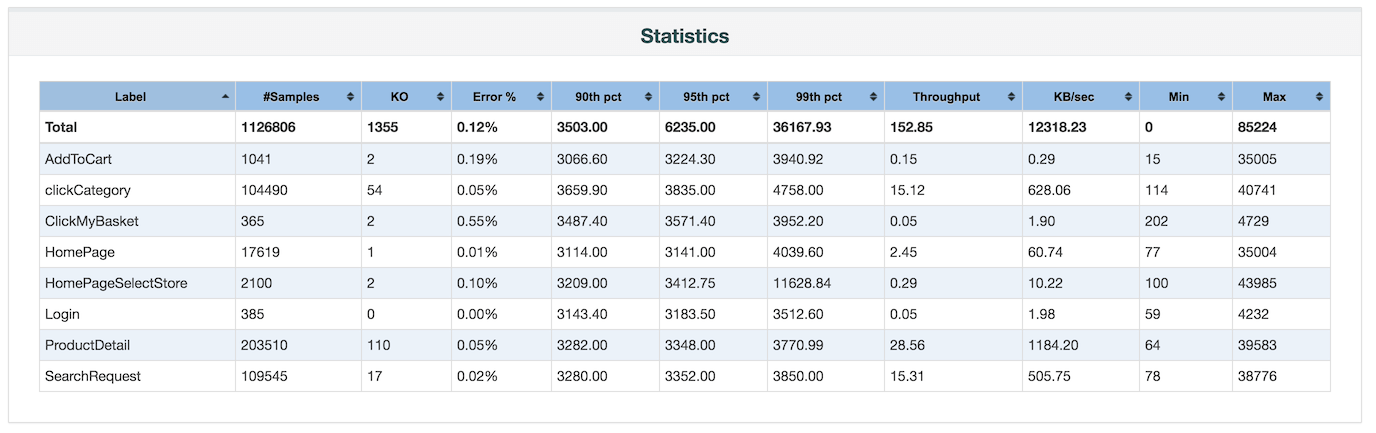Click sort arrows icon beside #Samples

tap(350, 97)
